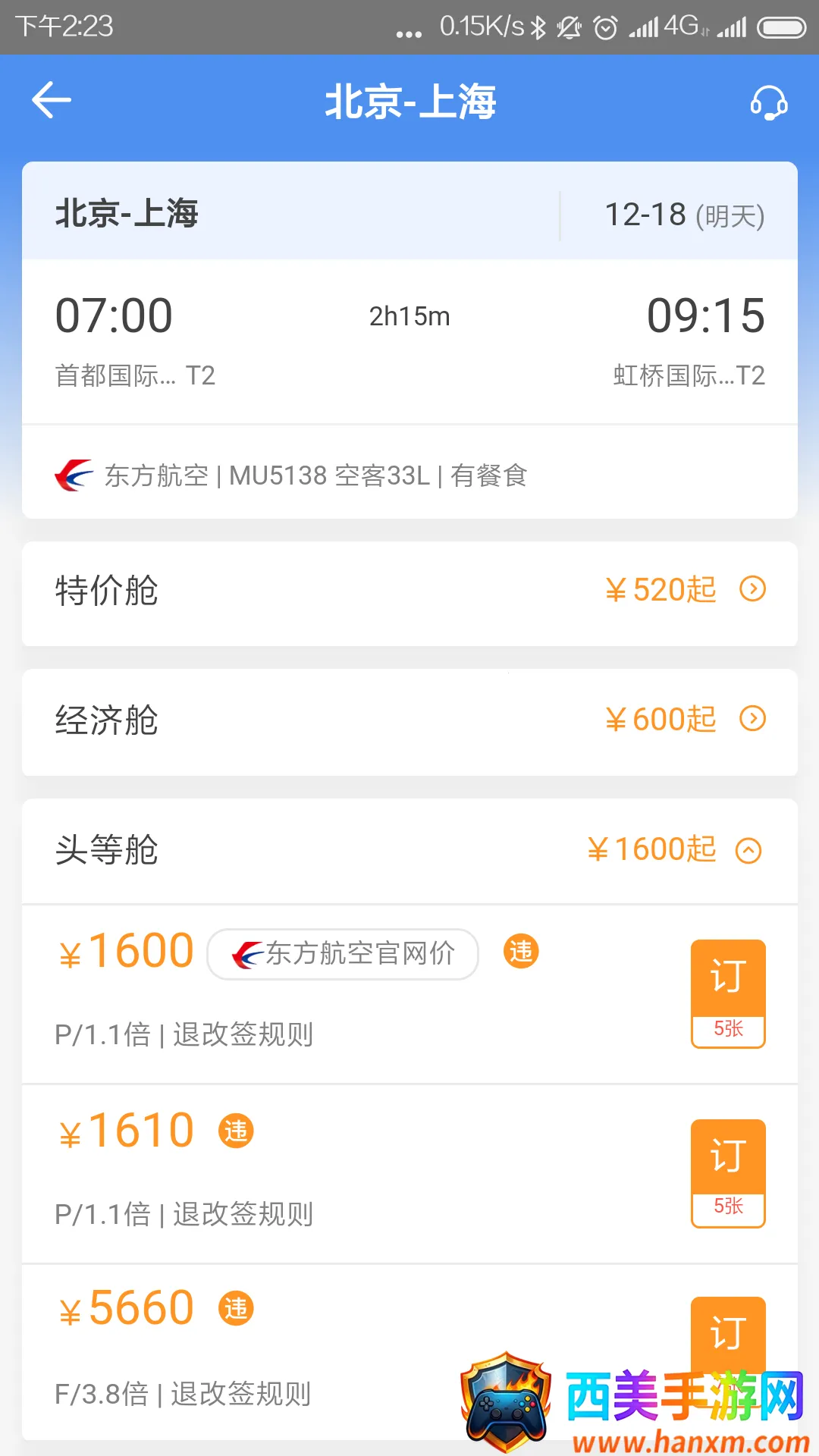
Task: Tap the 东方航空官网价 tag
Action: pyautogui.click(x=343, y=954)
